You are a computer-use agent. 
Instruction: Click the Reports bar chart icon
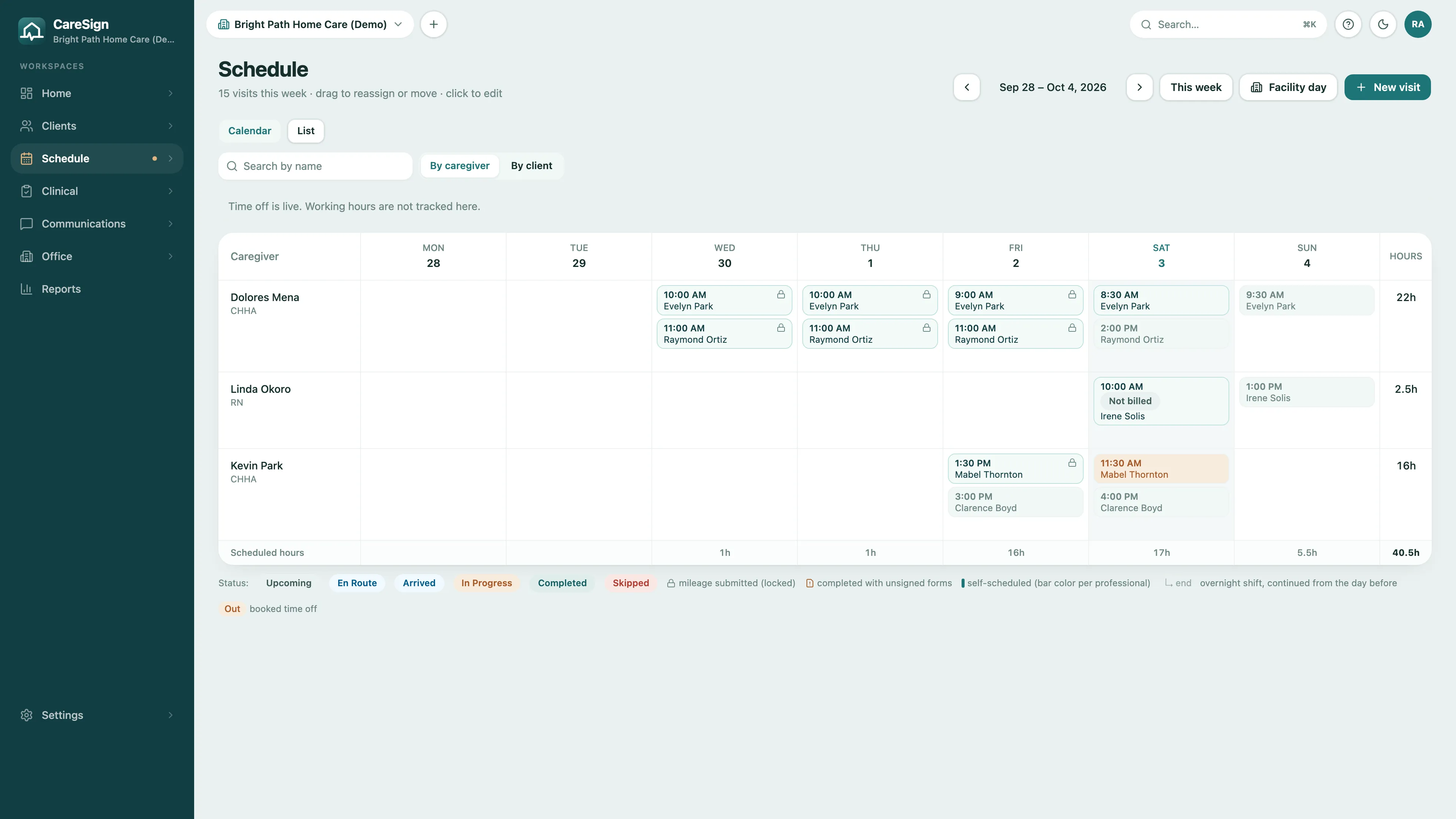coord(27,289)
